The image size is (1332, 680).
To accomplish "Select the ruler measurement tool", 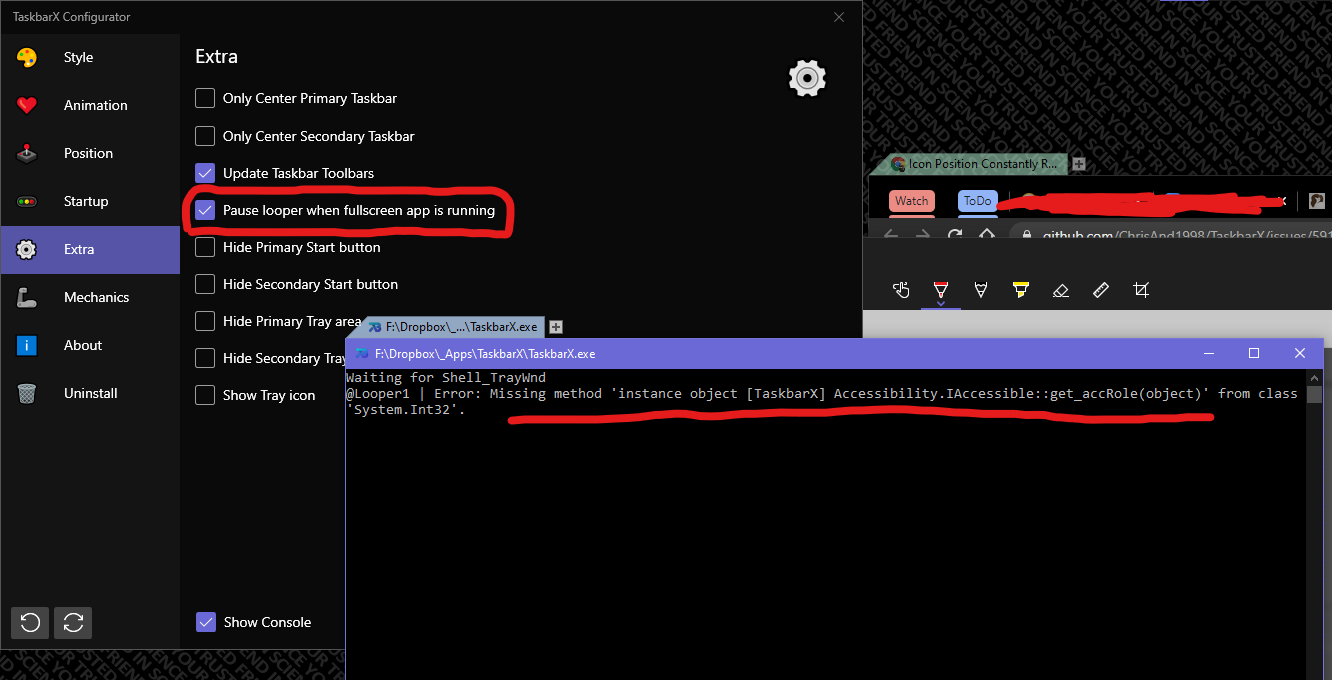I will tap(1101, 289).
